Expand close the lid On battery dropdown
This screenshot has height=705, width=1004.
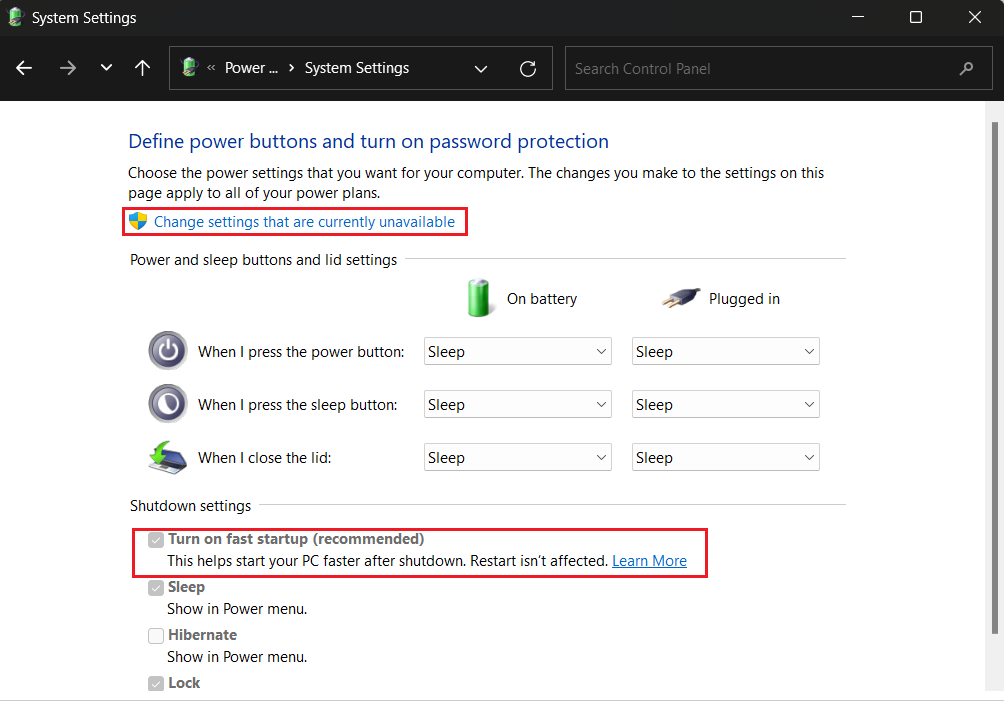coord(517,457)
